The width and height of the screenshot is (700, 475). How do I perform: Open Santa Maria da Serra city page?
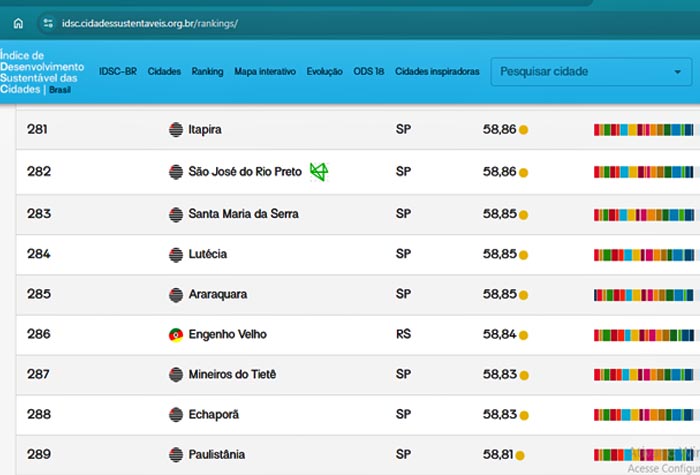tap(243, 213)
